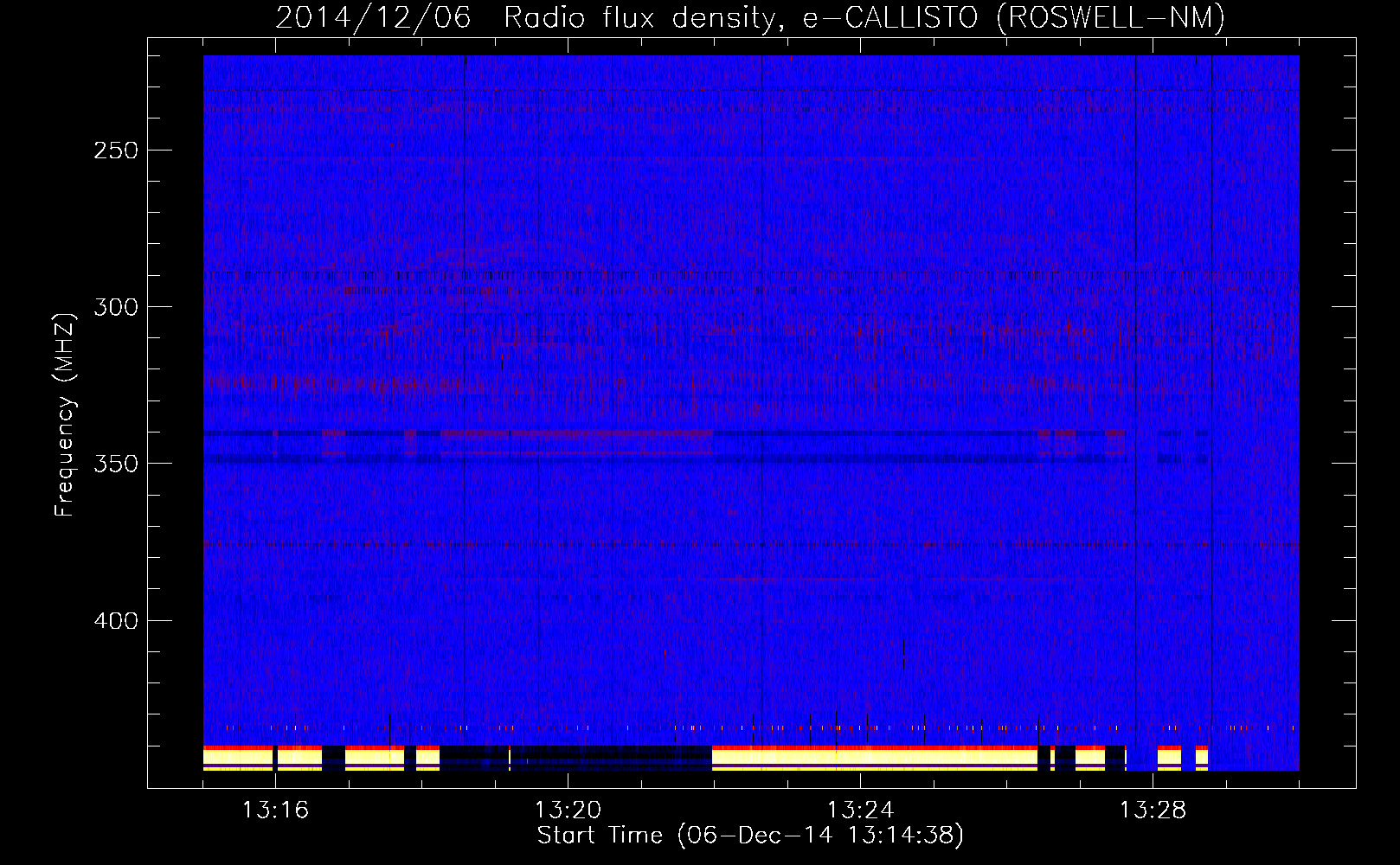
Task: Click the 13:24 time tick label
Action: (860, 811)
